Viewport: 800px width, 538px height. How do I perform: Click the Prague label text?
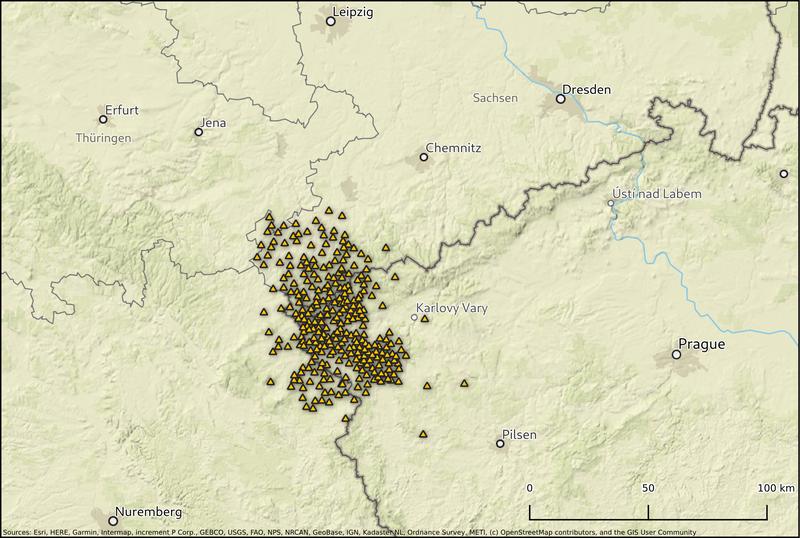coord(702,345)
